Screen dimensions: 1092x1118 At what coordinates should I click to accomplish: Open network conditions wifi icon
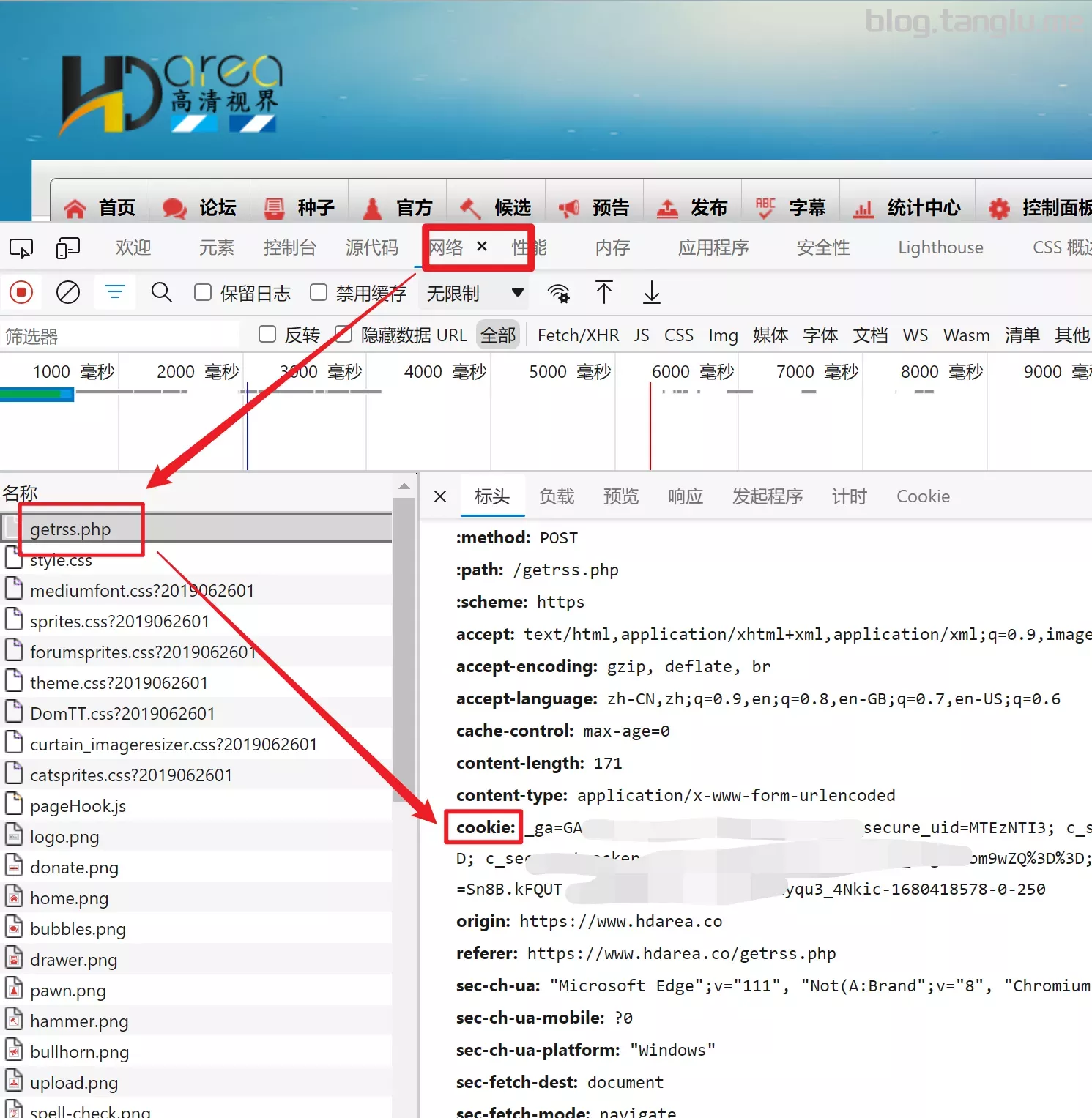coord(559,293)
